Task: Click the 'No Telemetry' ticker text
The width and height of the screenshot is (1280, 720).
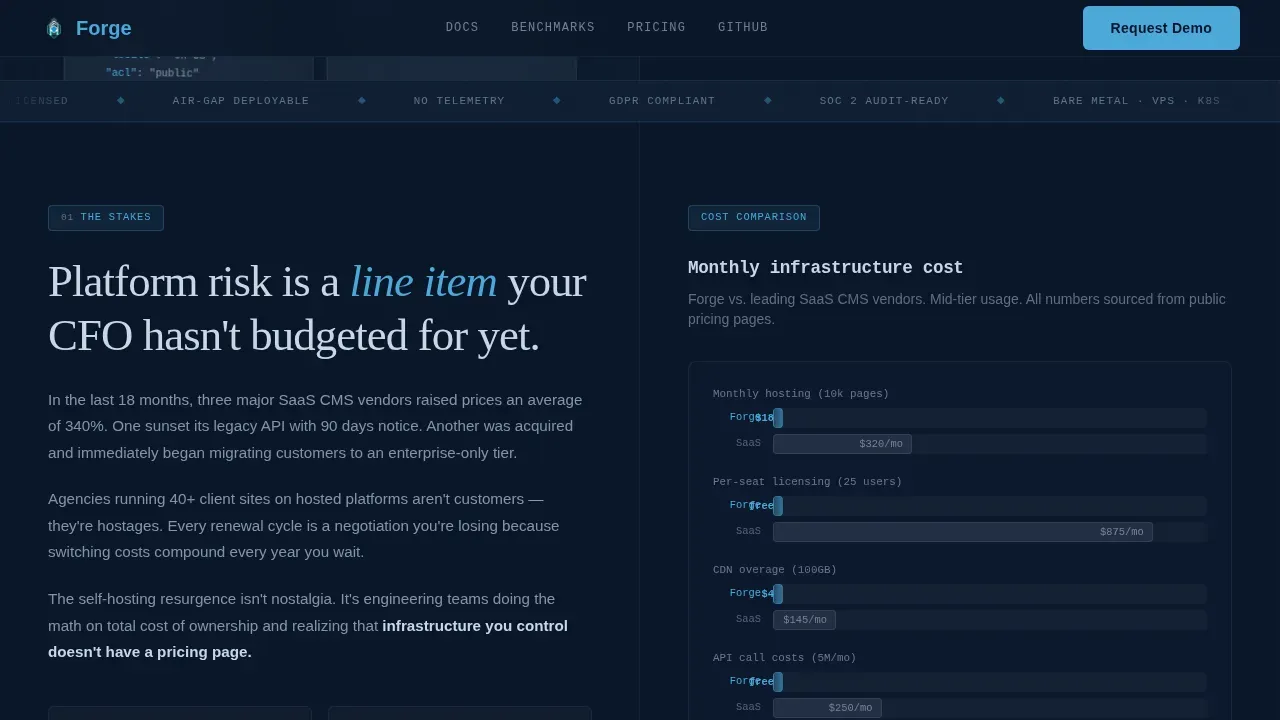Action: [459, 101]
